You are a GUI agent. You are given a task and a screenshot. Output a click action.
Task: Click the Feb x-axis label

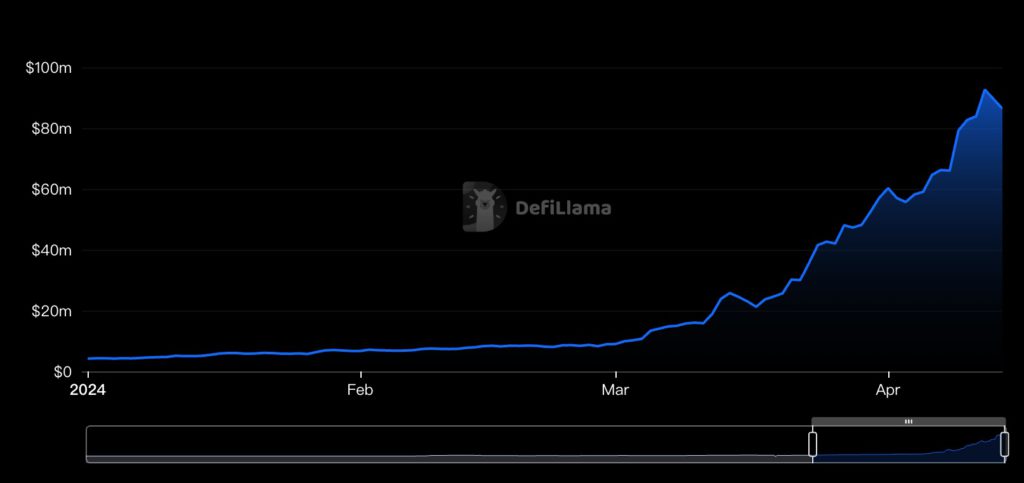(360, 390)
